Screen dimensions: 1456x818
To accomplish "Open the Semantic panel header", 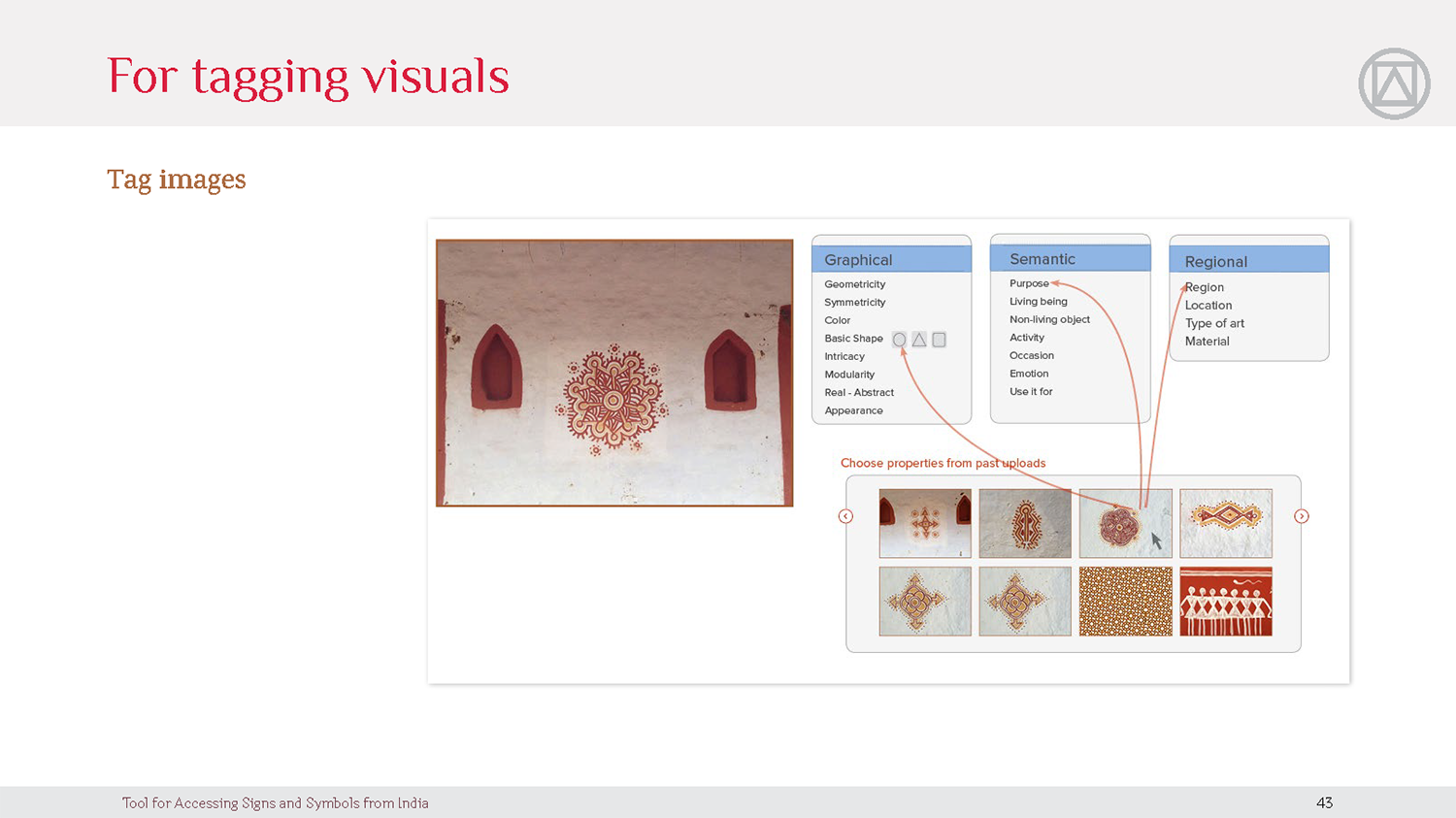I will [1070, 259].
